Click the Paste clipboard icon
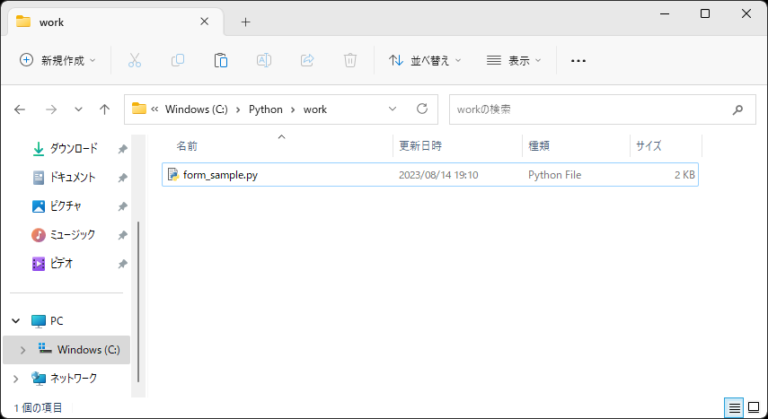The height and width of the screenshot is (419, 768). coord(221,60)
